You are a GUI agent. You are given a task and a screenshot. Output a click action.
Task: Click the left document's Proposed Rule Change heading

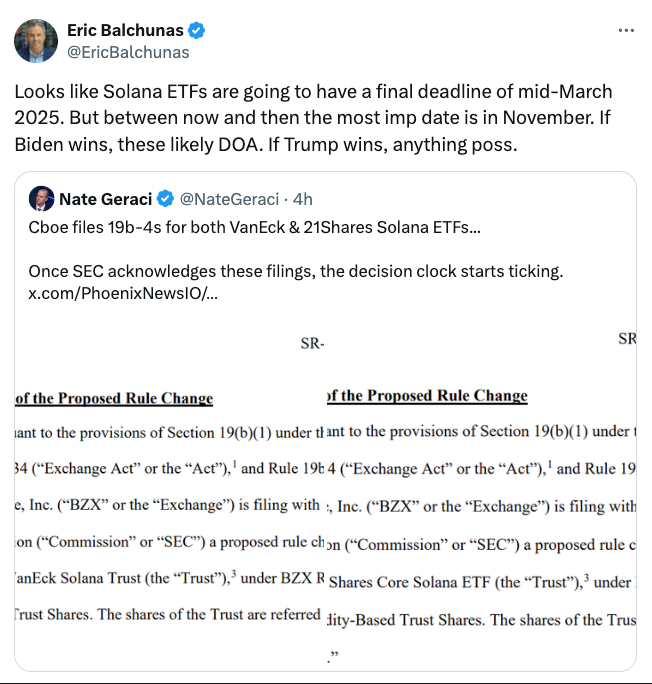[114, 398]
